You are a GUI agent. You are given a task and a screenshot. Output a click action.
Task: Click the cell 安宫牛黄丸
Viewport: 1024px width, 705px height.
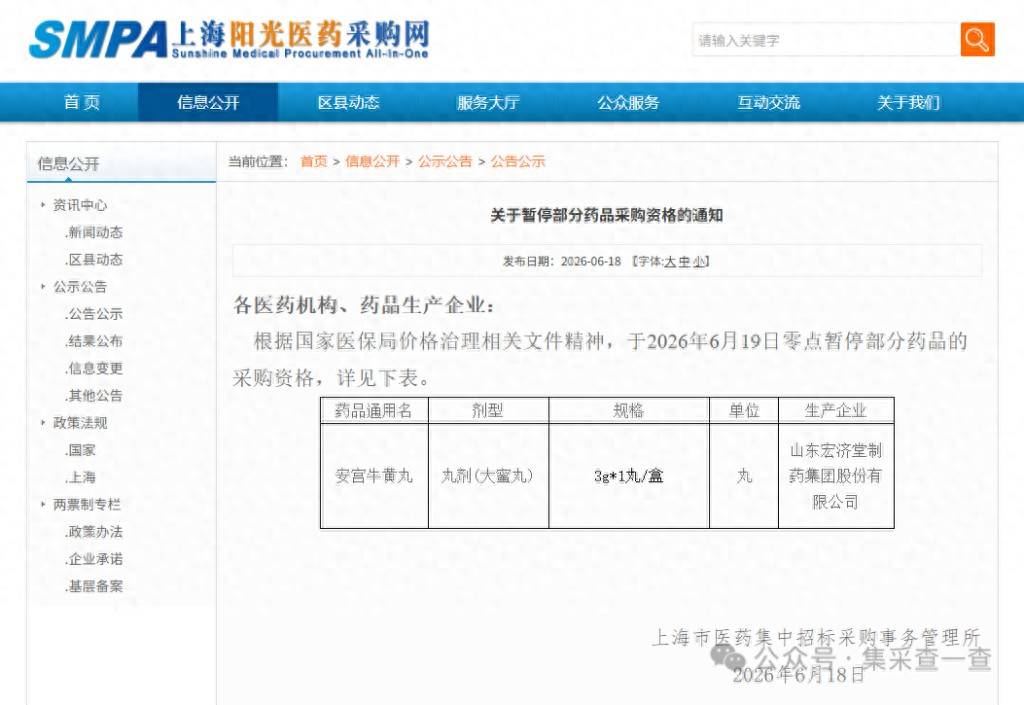374,476
